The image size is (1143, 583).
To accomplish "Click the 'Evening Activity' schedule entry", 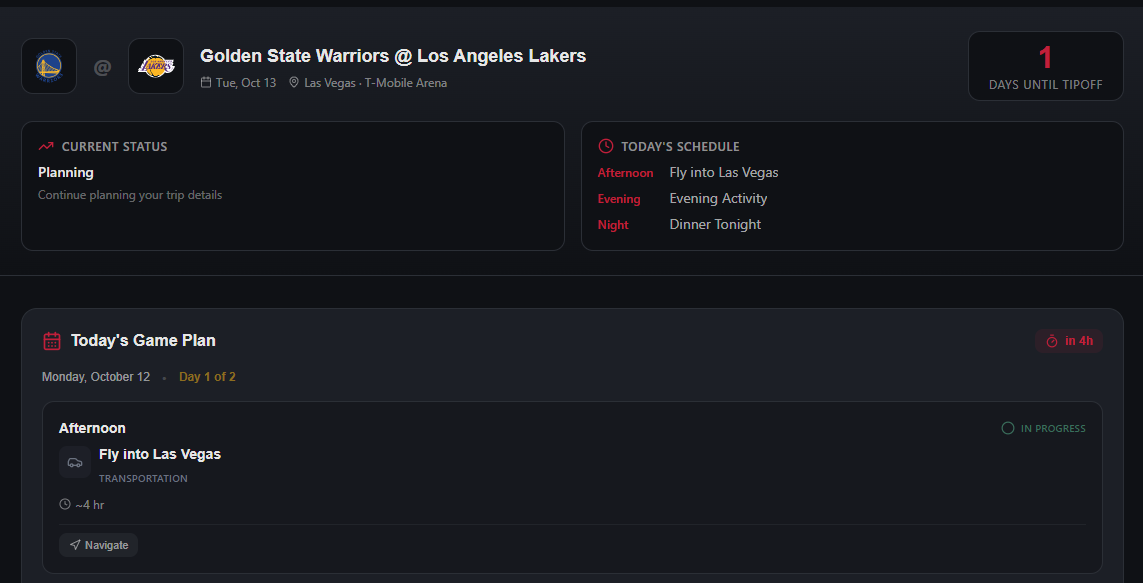I will pyautogui.click(x=718, y=198).
